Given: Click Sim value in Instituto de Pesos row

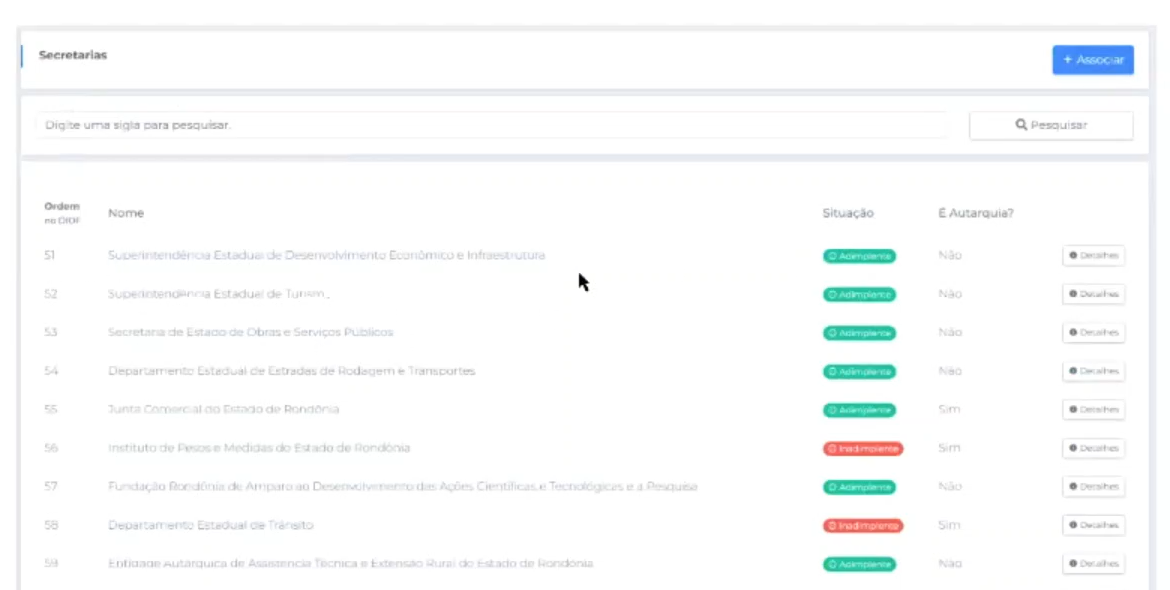Looking at the screenshot, I should point(949,448).
